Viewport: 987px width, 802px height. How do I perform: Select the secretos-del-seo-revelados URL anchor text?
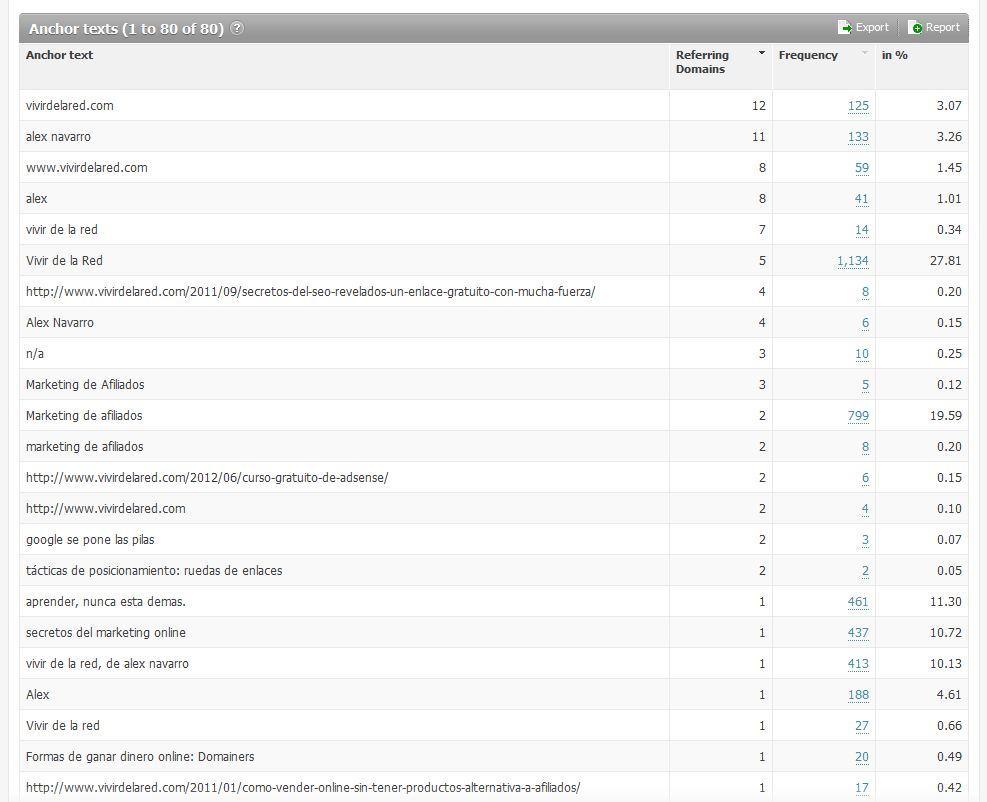tap(310, 291)
